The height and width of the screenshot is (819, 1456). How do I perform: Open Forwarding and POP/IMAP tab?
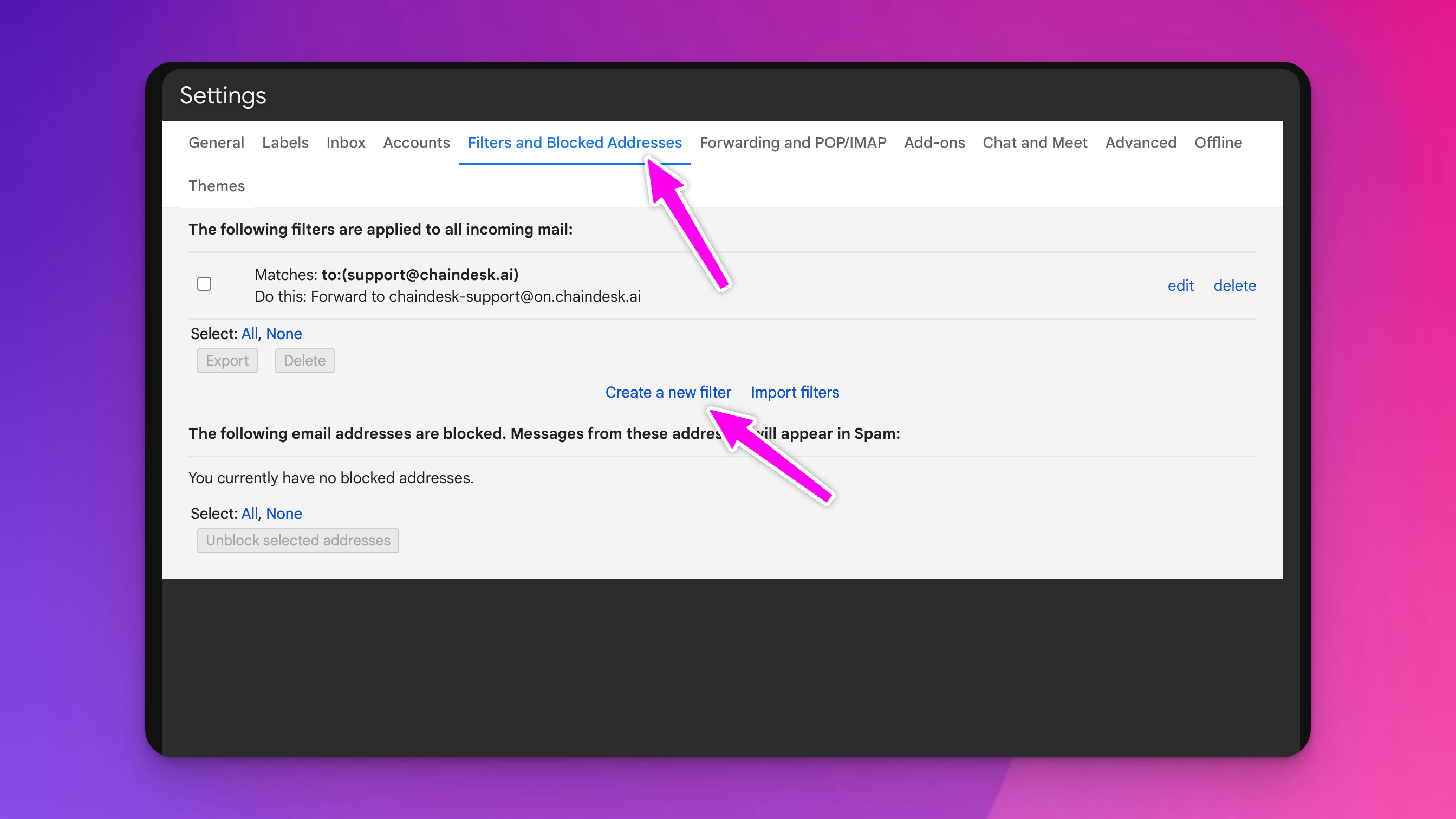point(792,142)
